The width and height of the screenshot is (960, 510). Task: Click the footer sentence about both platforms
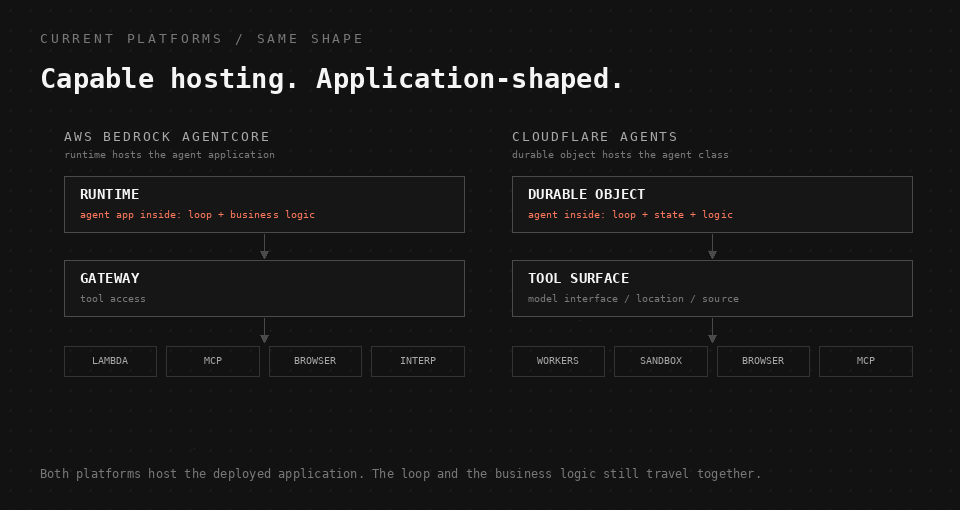click(401, 474)
